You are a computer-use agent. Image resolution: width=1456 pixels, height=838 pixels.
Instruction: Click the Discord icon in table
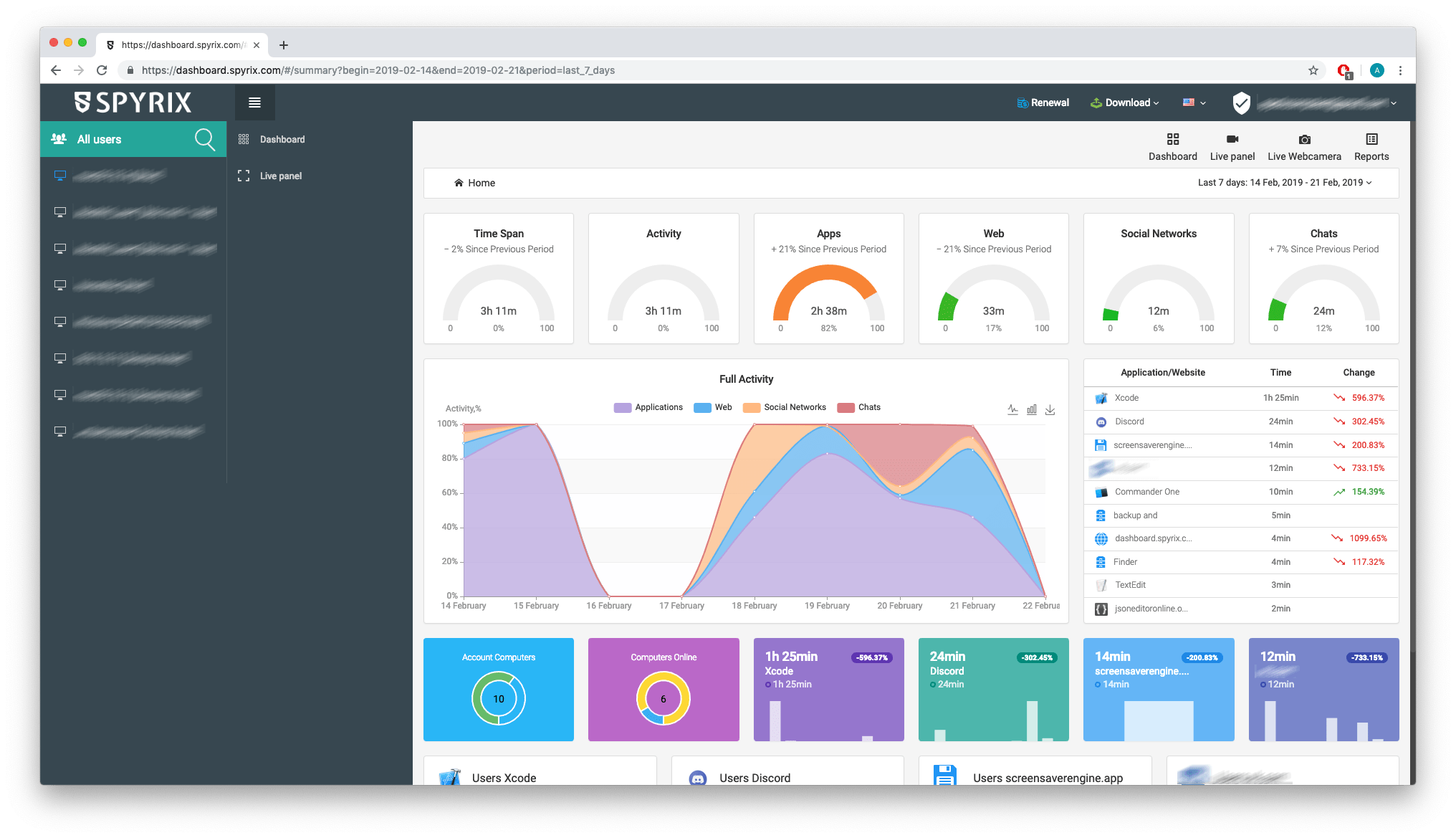click(x=1101, y=422)
